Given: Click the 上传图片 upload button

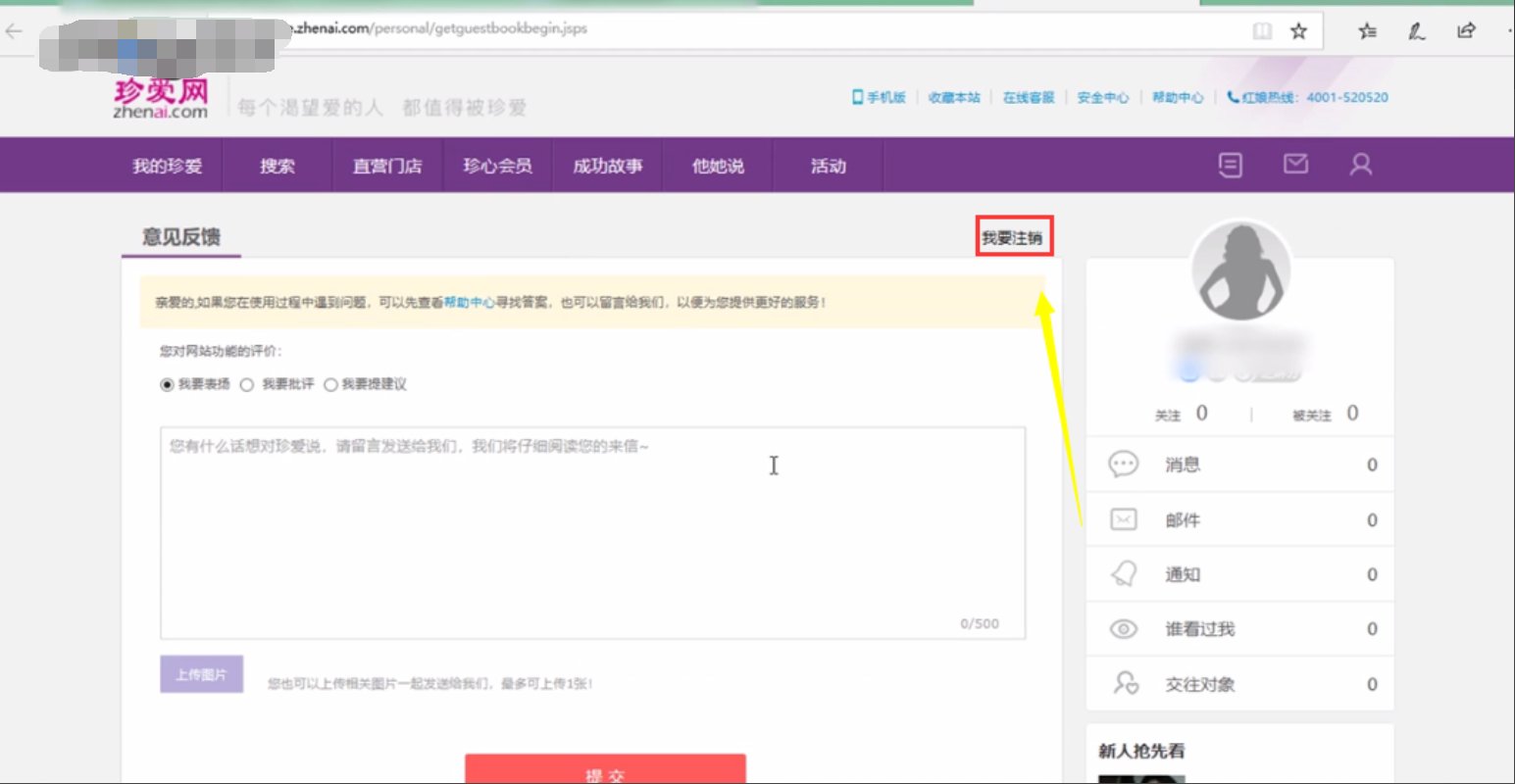Looking at the screenshot, I should pos(201,674).
